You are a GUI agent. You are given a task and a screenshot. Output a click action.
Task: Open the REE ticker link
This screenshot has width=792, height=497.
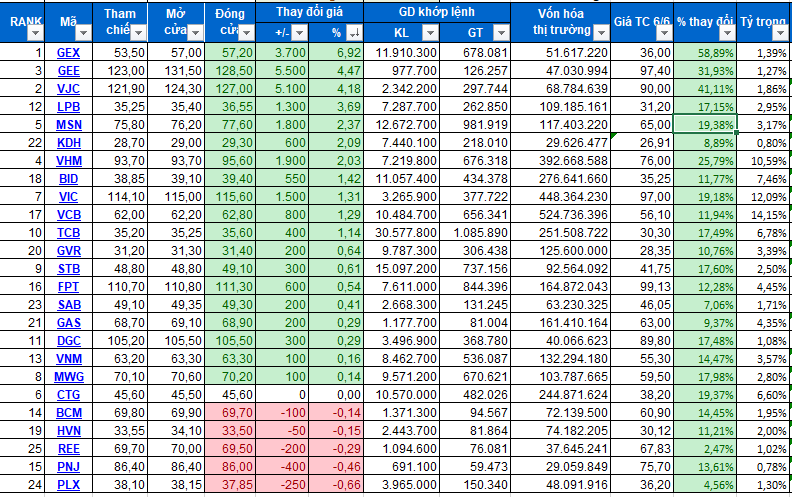tap(68, 449)
